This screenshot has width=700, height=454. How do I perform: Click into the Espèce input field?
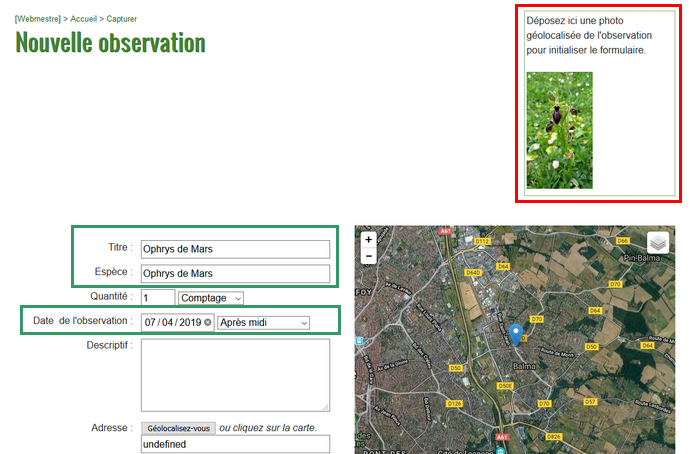(x=235, y=273)
